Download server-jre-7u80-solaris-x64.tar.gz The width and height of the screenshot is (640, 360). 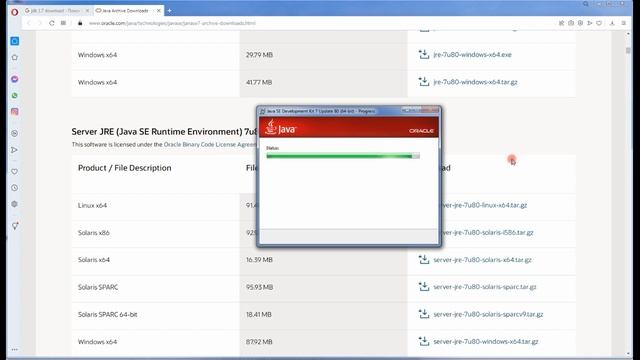[482, 260]
